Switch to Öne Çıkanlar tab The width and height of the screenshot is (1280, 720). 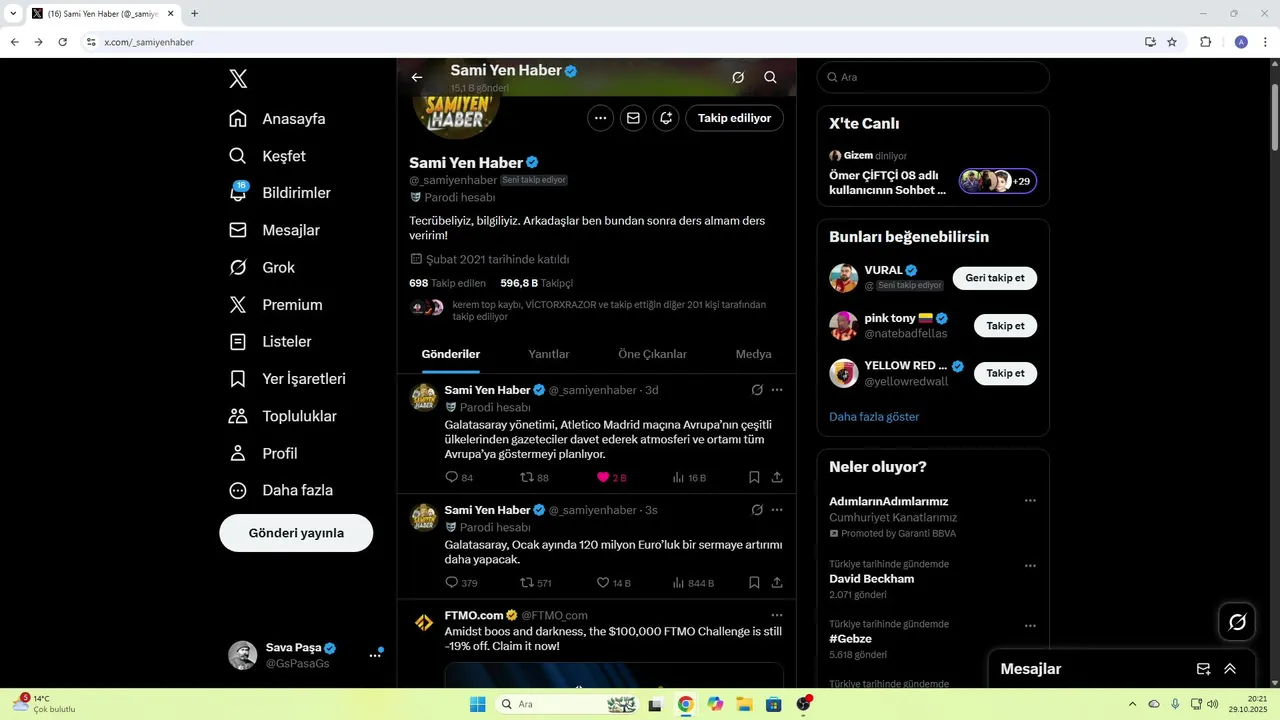coord(652,354)
